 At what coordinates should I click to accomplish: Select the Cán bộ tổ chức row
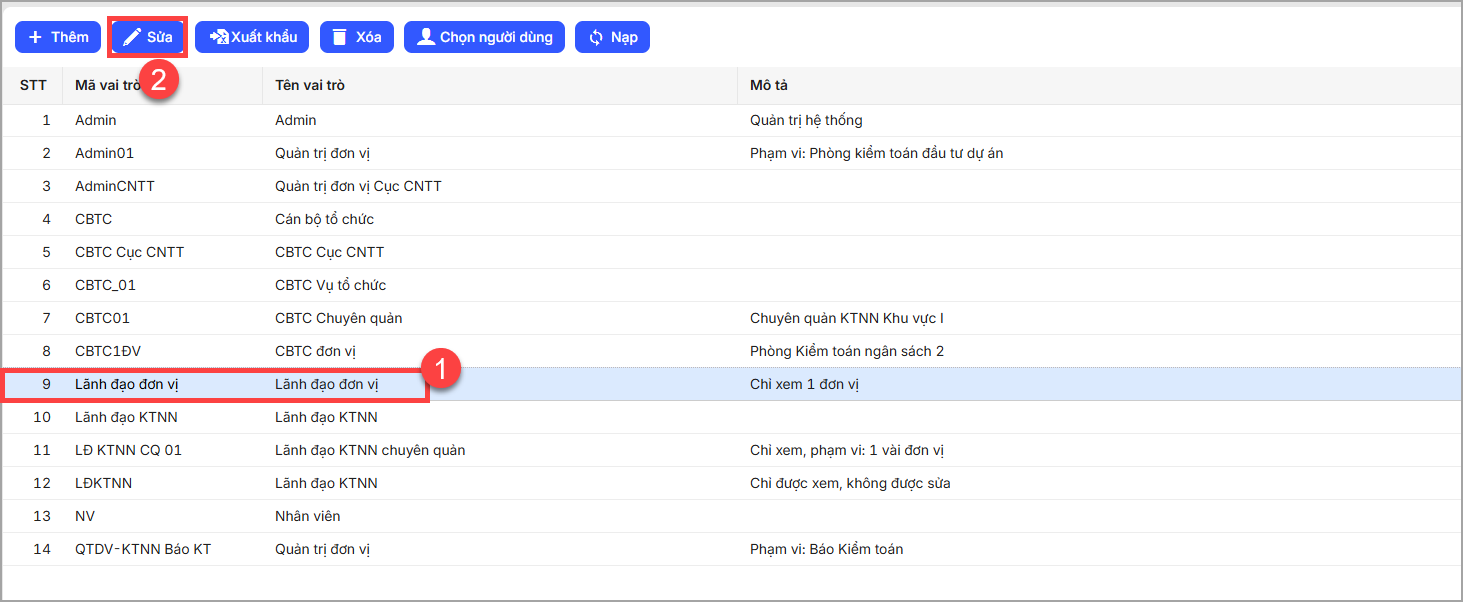click(324, 219)
